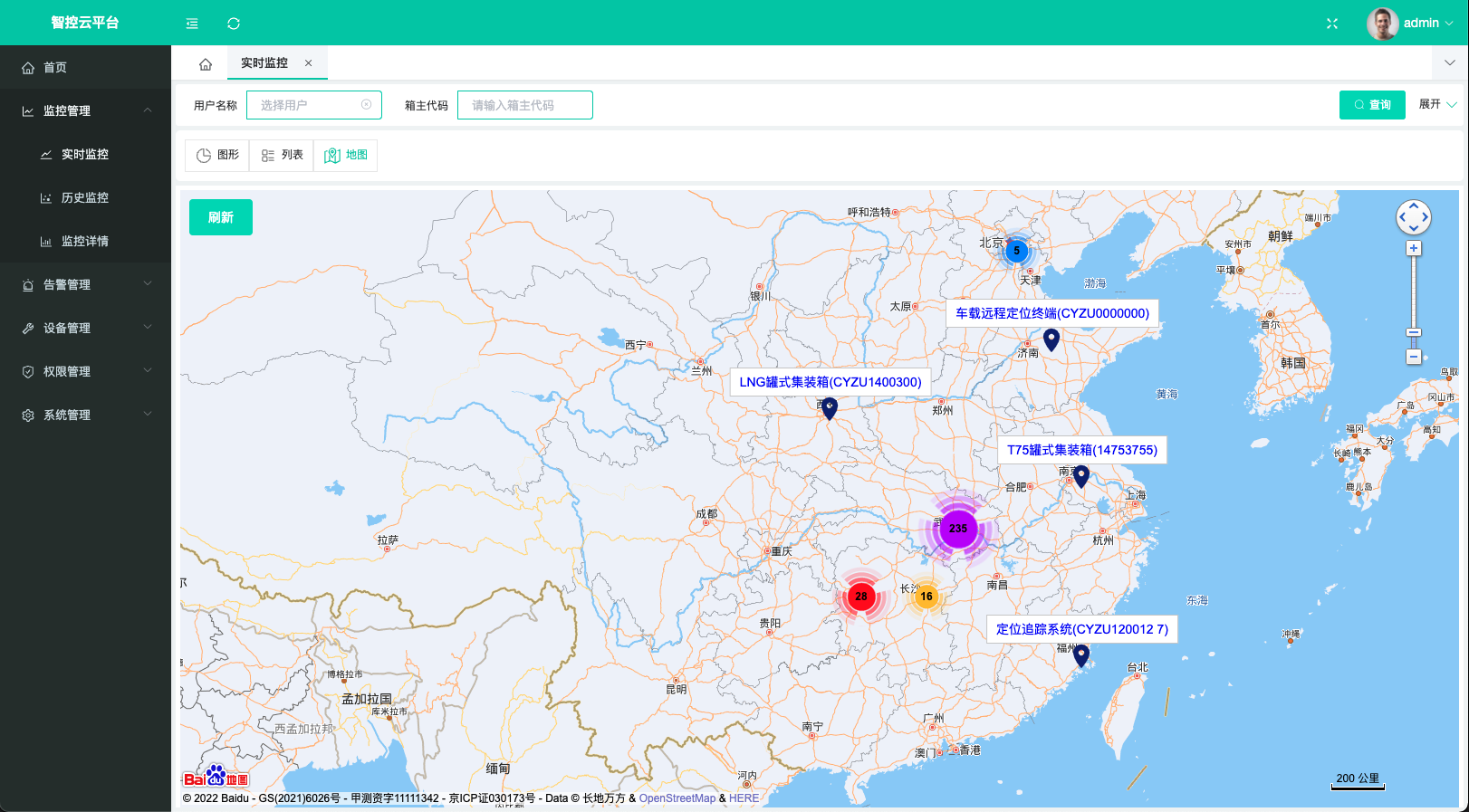Select the 地图 map view
Image resolution: width=1469 pixels, height=812 pixels.
pyautogui.click(x=346, y=155)
